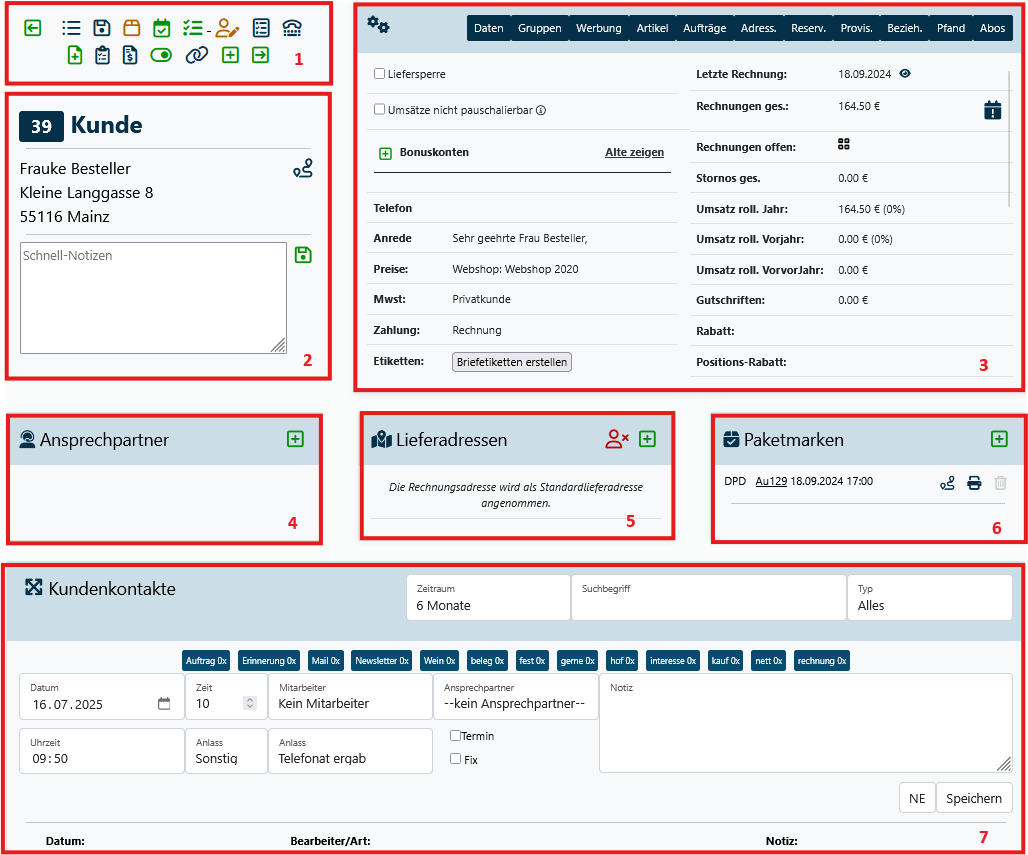Add a new Ansprechpartner with plus icon

(295, 439)
